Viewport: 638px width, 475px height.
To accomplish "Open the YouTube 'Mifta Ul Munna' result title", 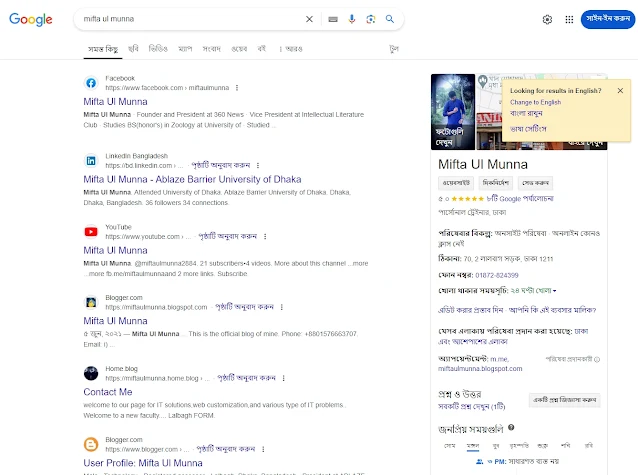I will (116, 250).
